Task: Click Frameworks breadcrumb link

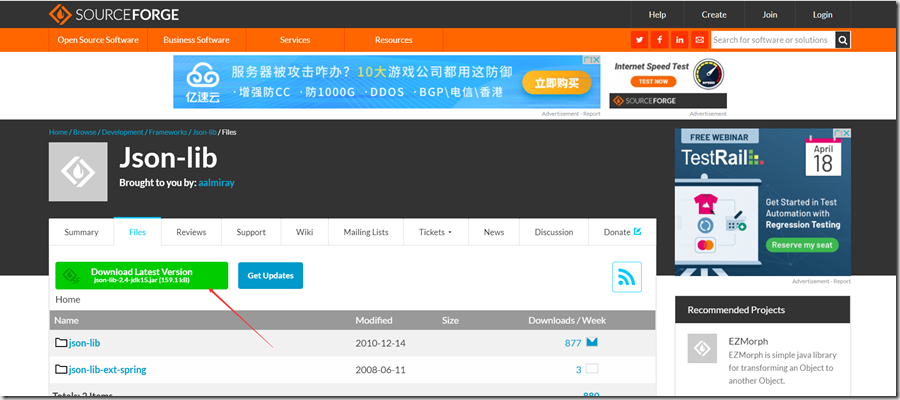Action: (x=168, y=132)
